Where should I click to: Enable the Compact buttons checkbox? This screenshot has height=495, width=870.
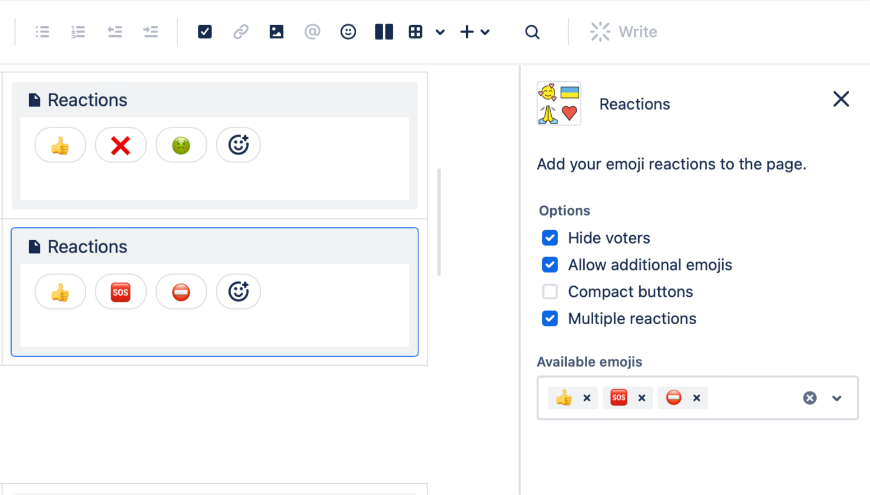(550, 292)
